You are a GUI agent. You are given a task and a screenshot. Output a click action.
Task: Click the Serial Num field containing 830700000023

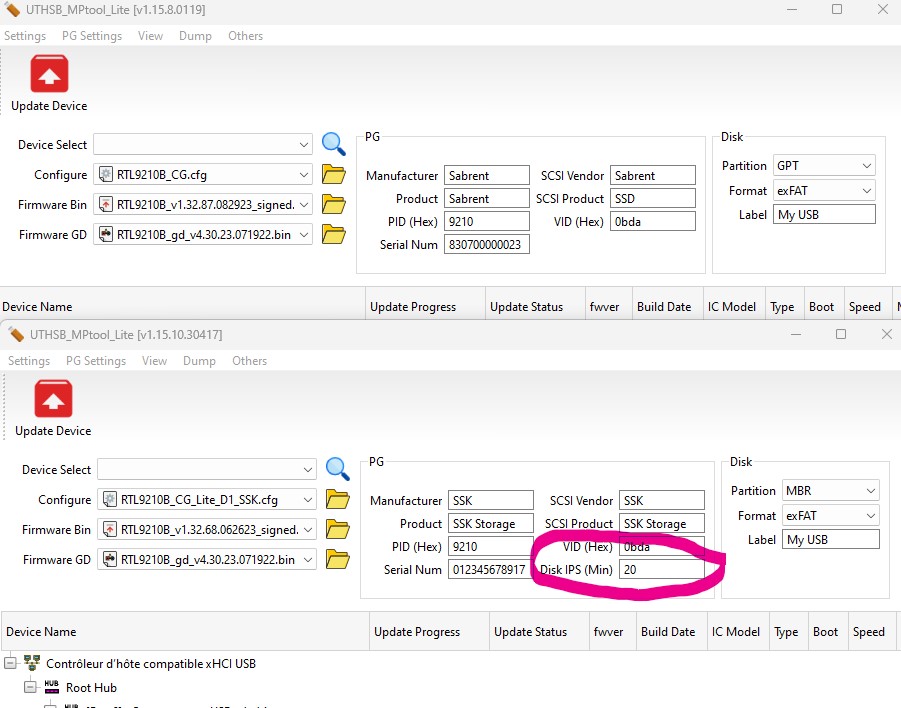coord(486,244)
